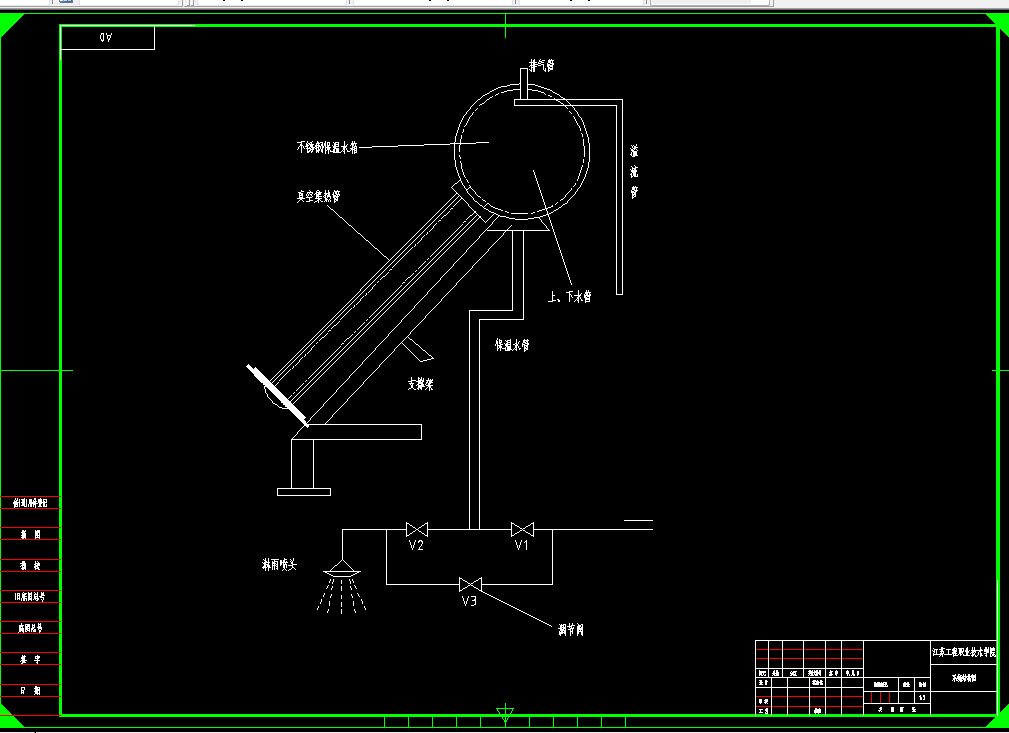The width and height of the screenshot is (1009, 733).
Task: Select the 上、下水管 label
Action: [x=569, y=297]
